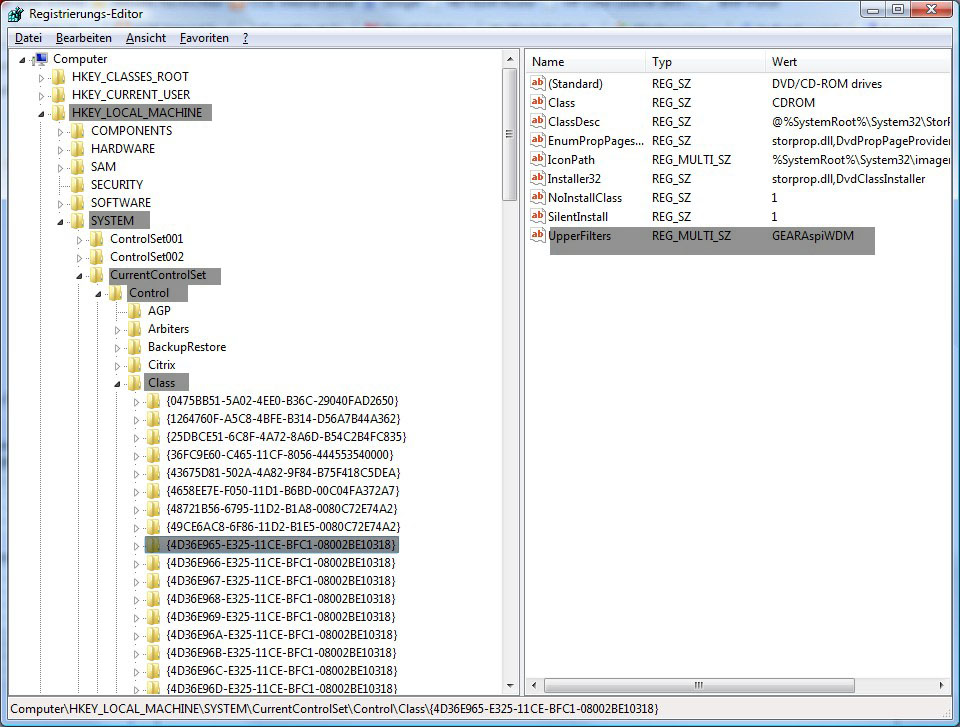Image resolution: width=960 pixels, height=727 pixels.
Task: Click the IconPath string value icon
Action: click(x=538, y=160)
